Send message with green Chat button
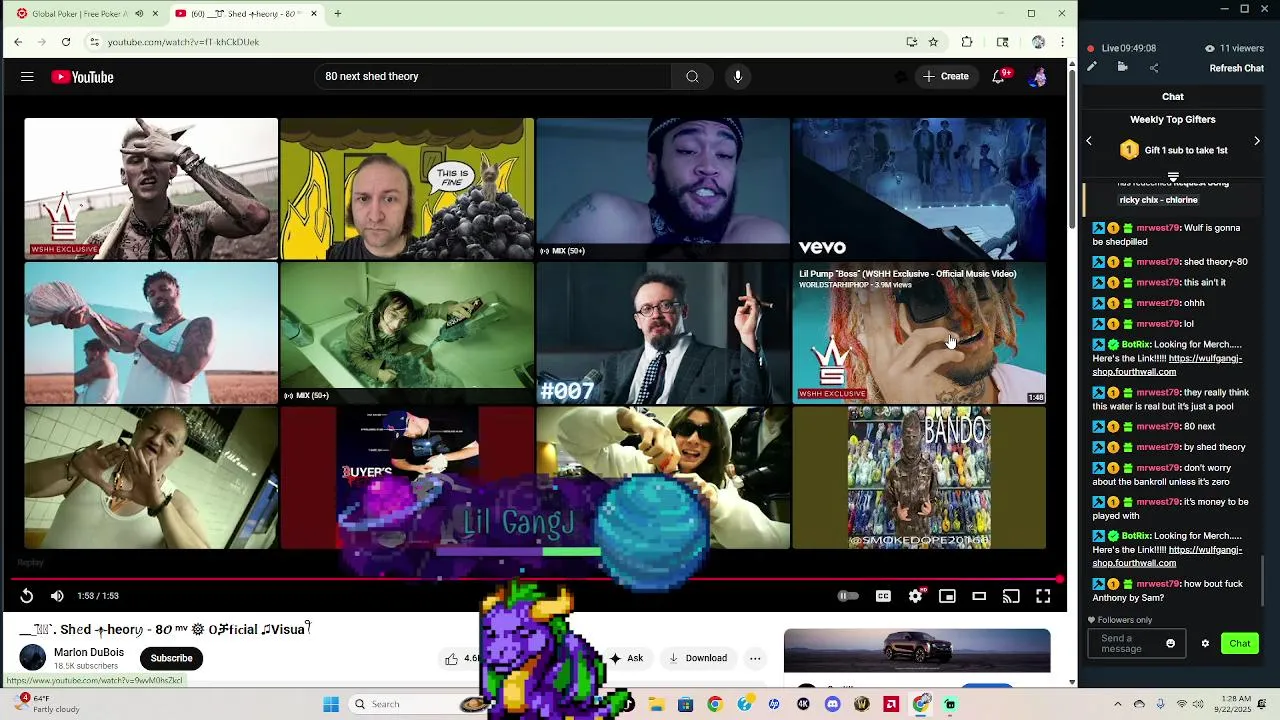The image size is (1280, 720). click(x=1240, y=644)
